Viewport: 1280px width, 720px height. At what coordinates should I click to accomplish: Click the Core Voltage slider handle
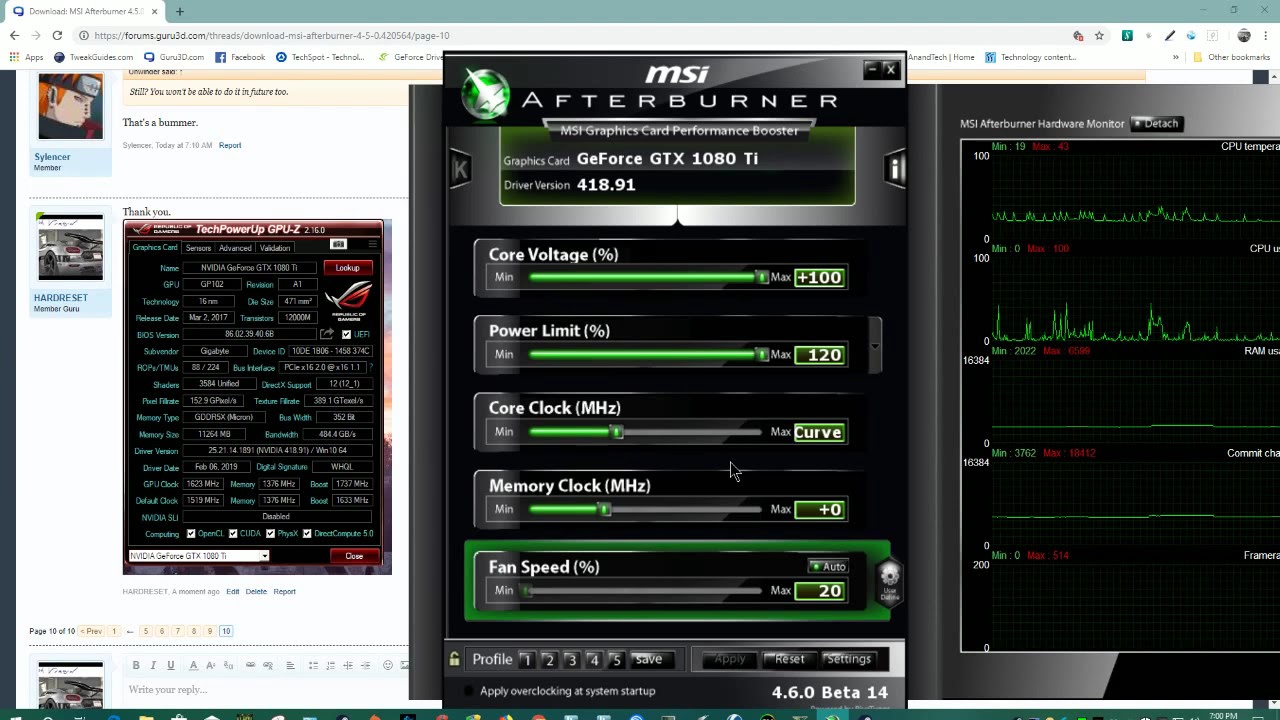[x=762, y=277]
